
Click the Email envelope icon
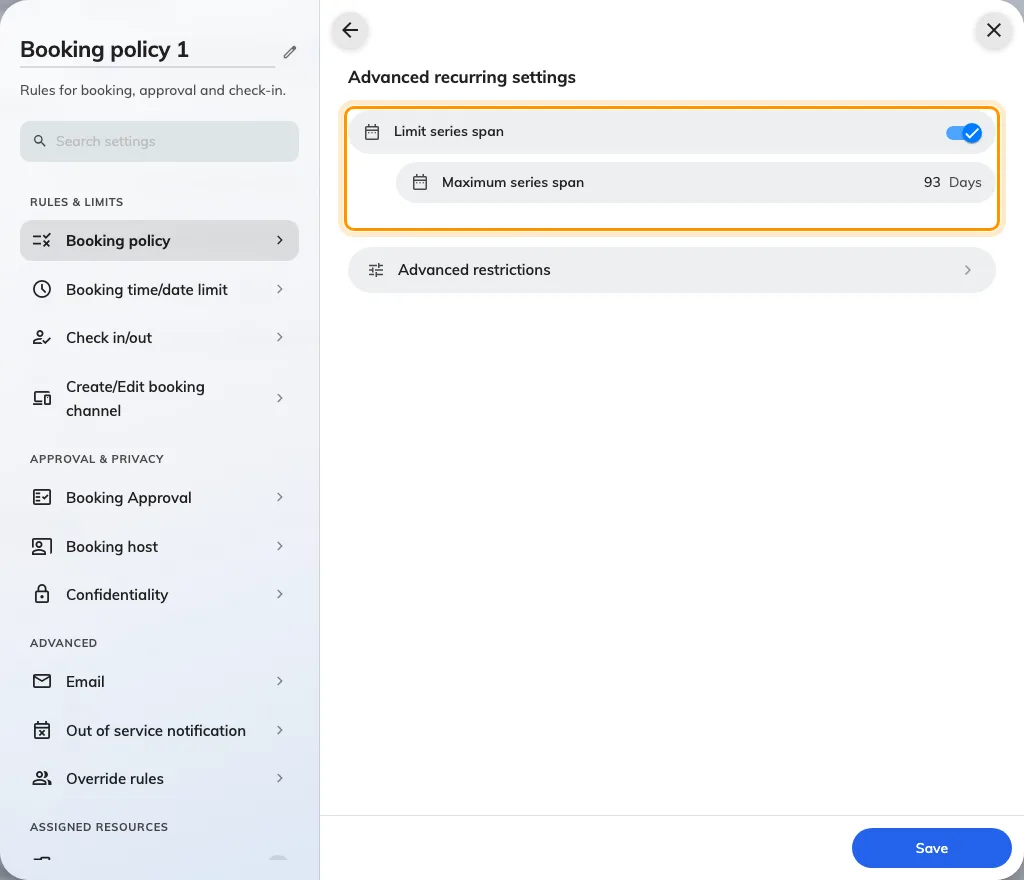42,682
